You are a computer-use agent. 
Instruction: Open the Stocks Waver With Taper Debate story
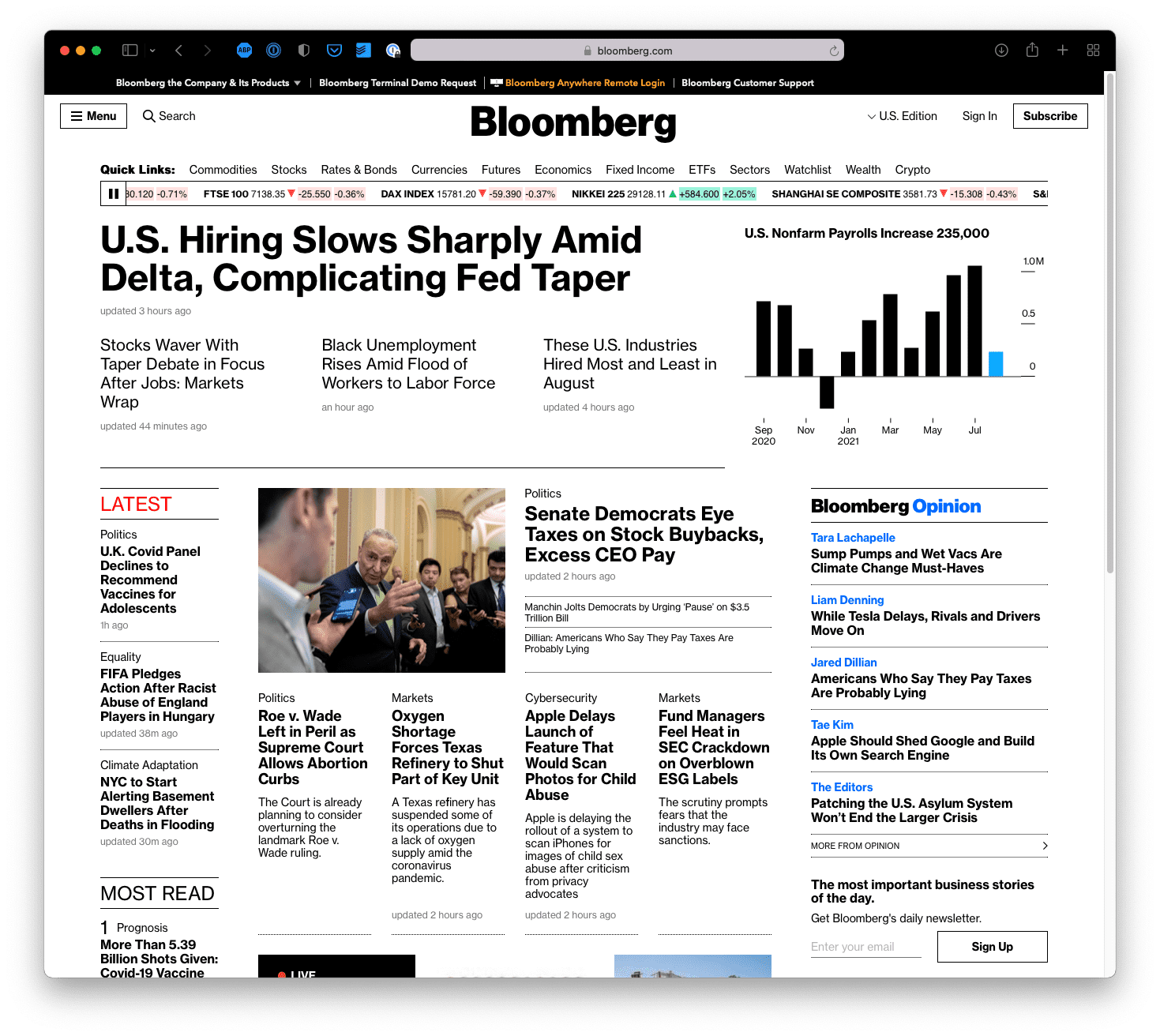(x=182, y=373)
